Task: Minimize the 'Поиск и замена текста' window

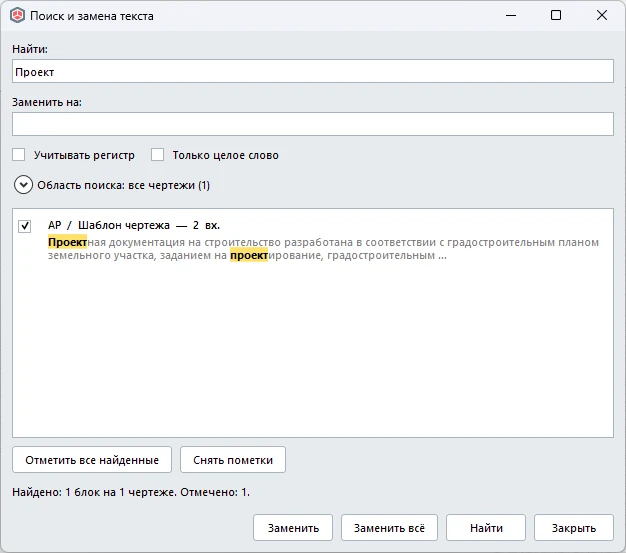Action: click(x=511, y=16)
